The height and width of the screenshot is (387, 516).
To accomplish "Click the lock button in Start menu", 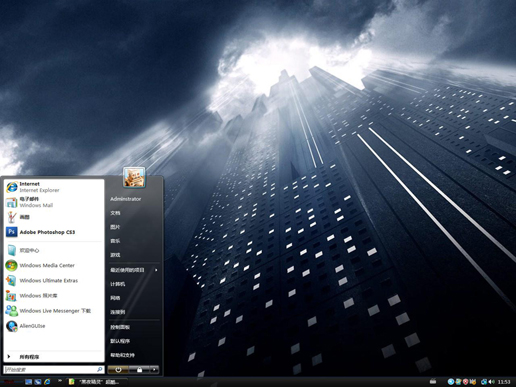I will point(139,370).
